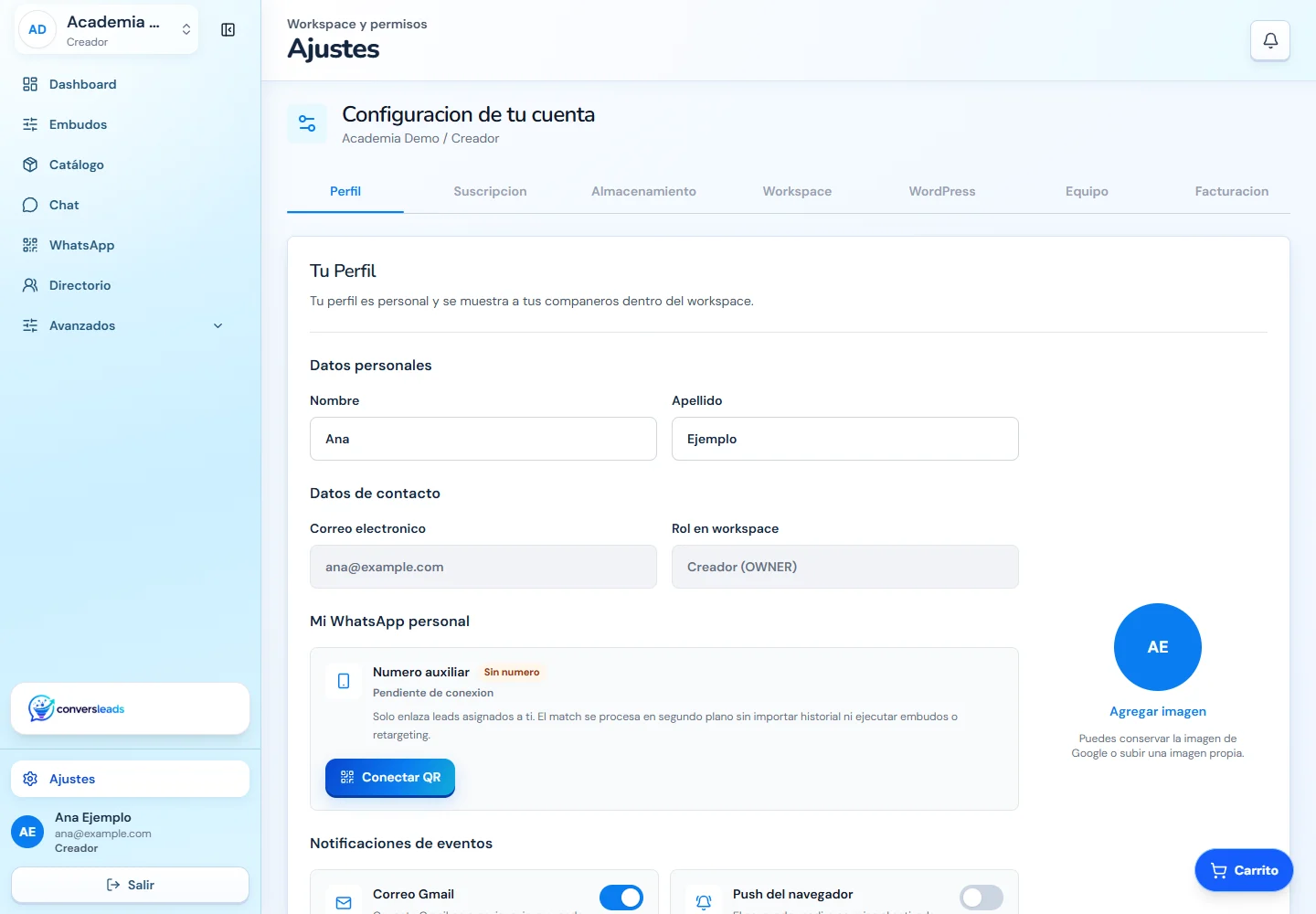Click the Correo electronico field
The image size is (1316, 914).
483,567
